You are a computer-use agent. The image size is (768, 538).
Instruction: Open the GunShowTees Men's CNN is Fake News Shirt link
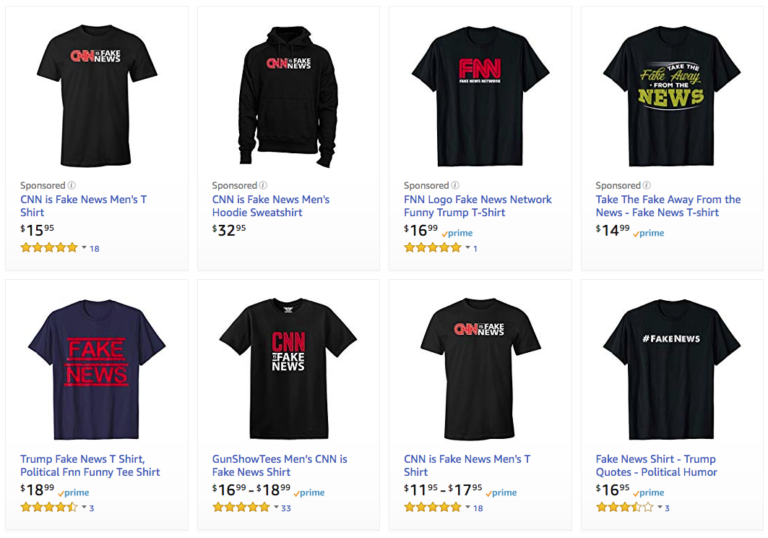280,465
